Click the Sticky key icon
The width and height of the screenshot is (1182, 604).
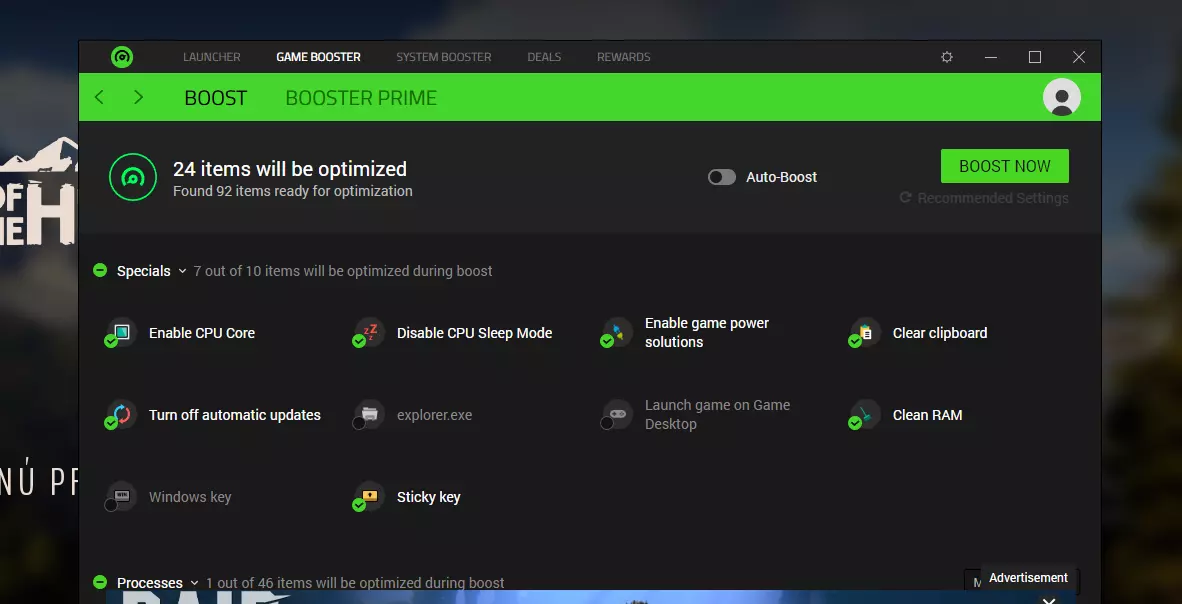click(x=369, y=497)
